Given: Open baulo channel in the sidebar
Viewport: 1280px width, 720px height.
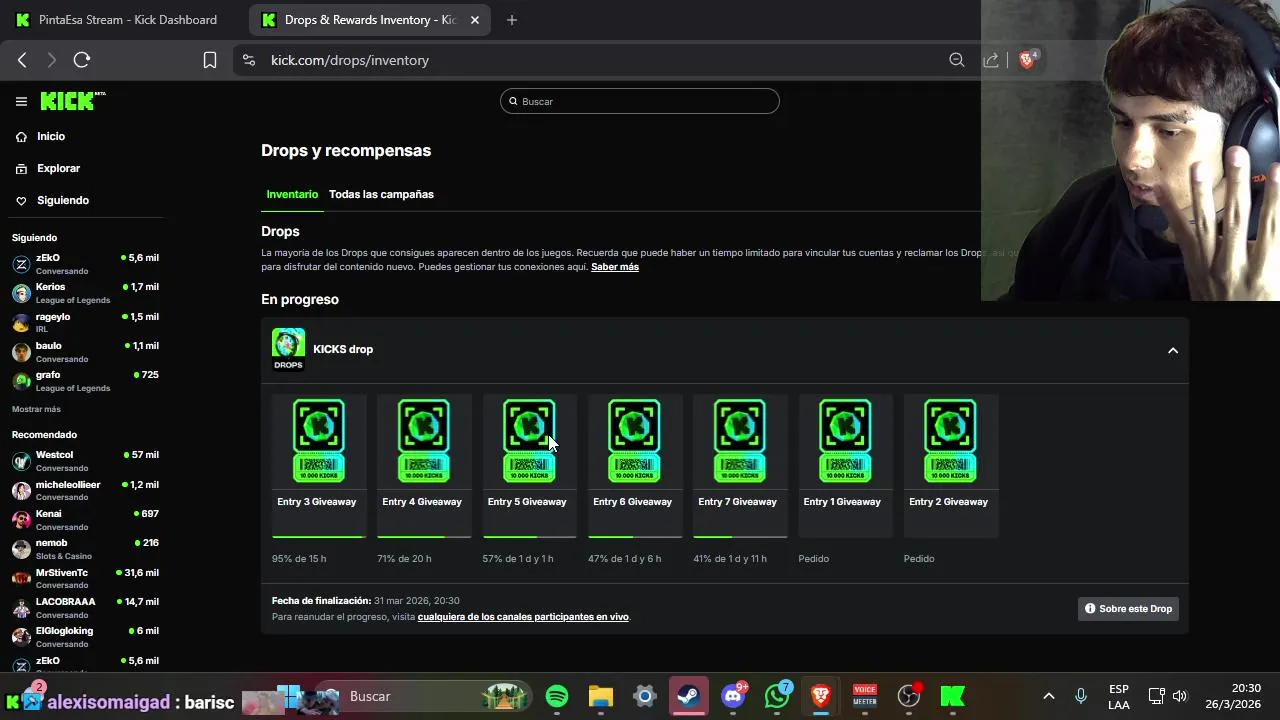Looking at the screenshot, I should (85, 352).
